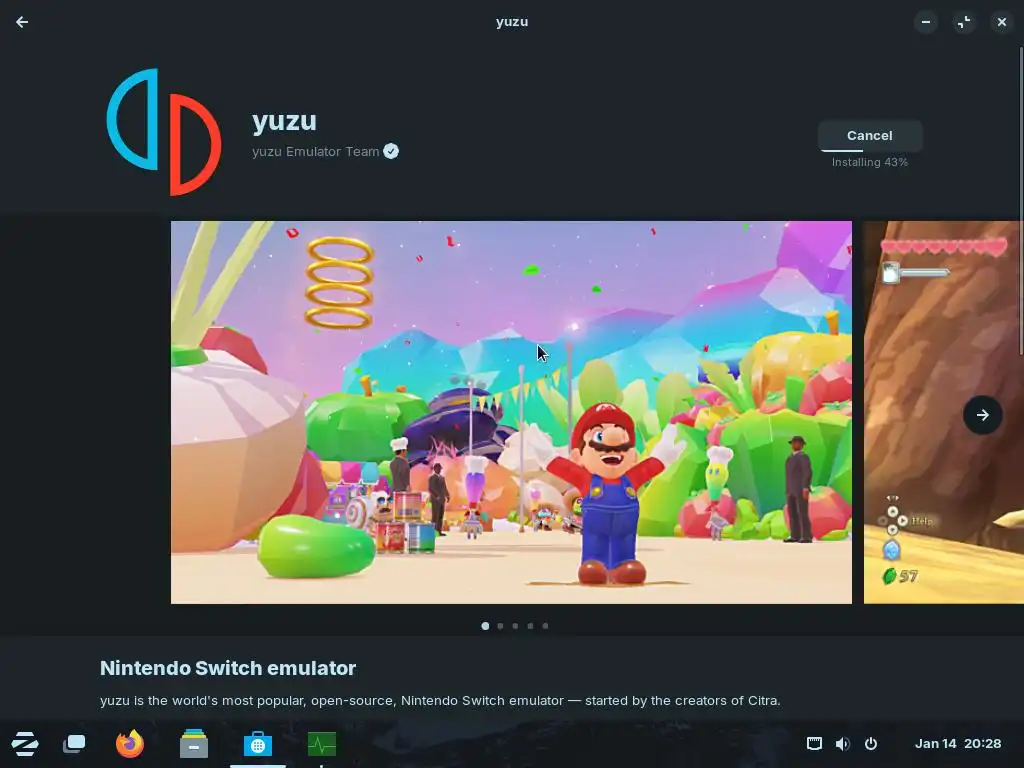Open power menu in tray

[871, 744]
